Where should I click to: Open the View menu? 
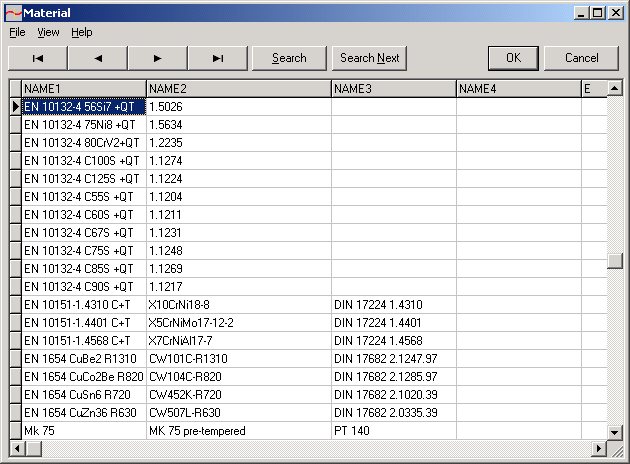48,32
